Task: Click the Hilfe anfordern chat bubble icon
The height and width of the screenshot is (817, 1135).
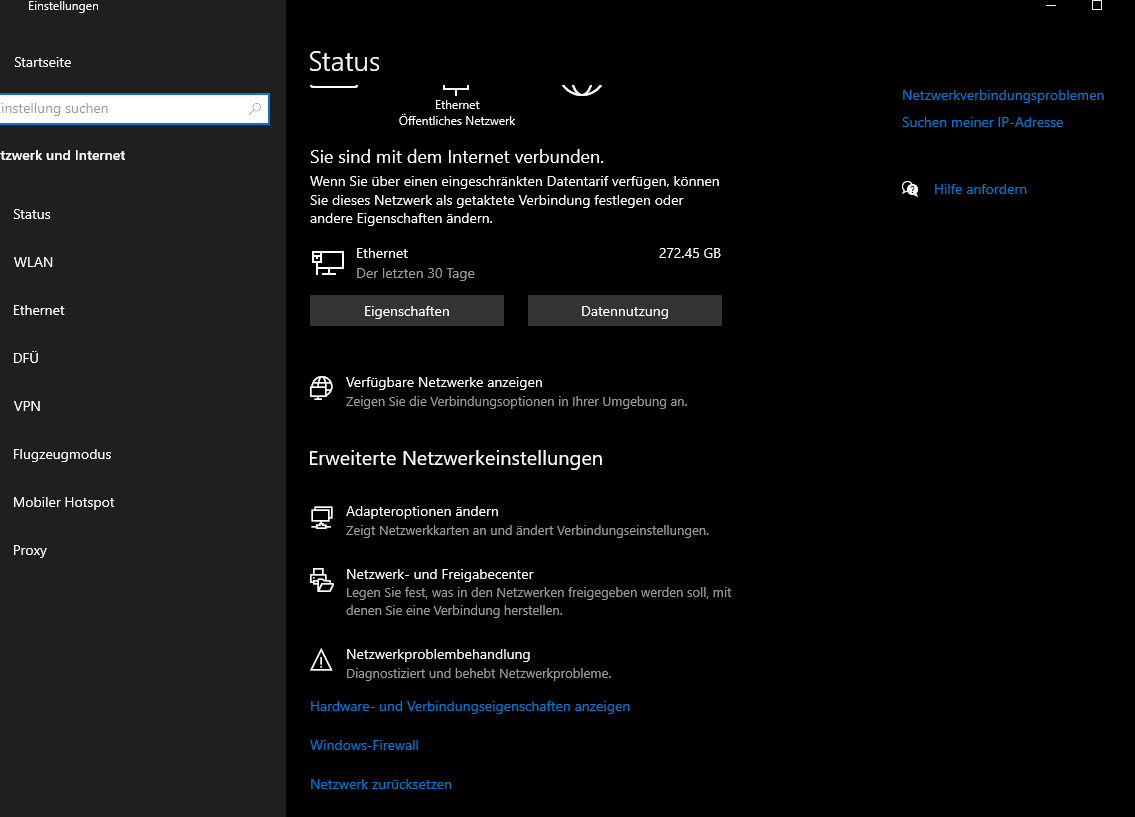Action: [910, 189]
